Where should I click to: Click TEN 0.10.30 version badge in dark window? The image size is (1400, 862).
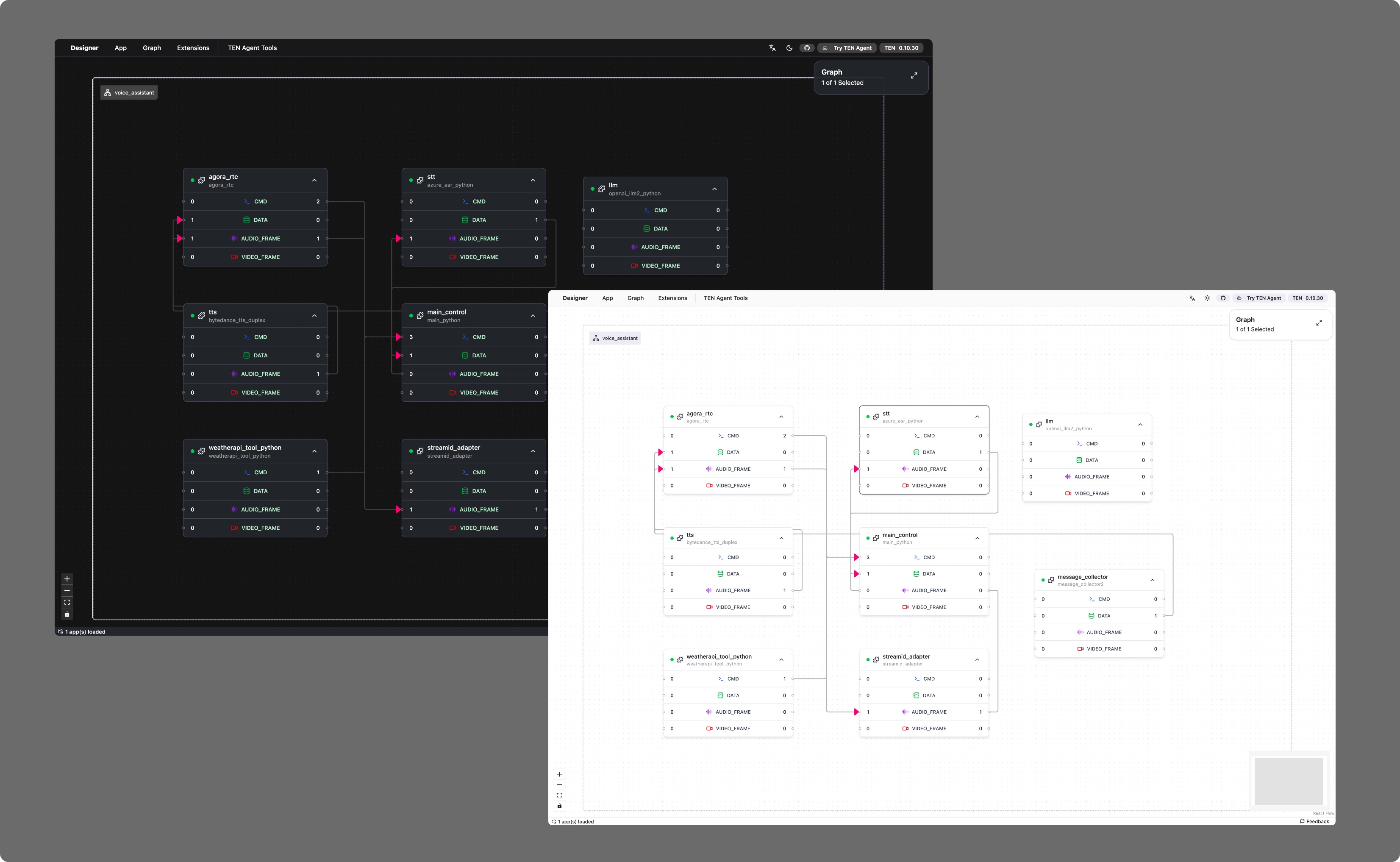point(901,48)
